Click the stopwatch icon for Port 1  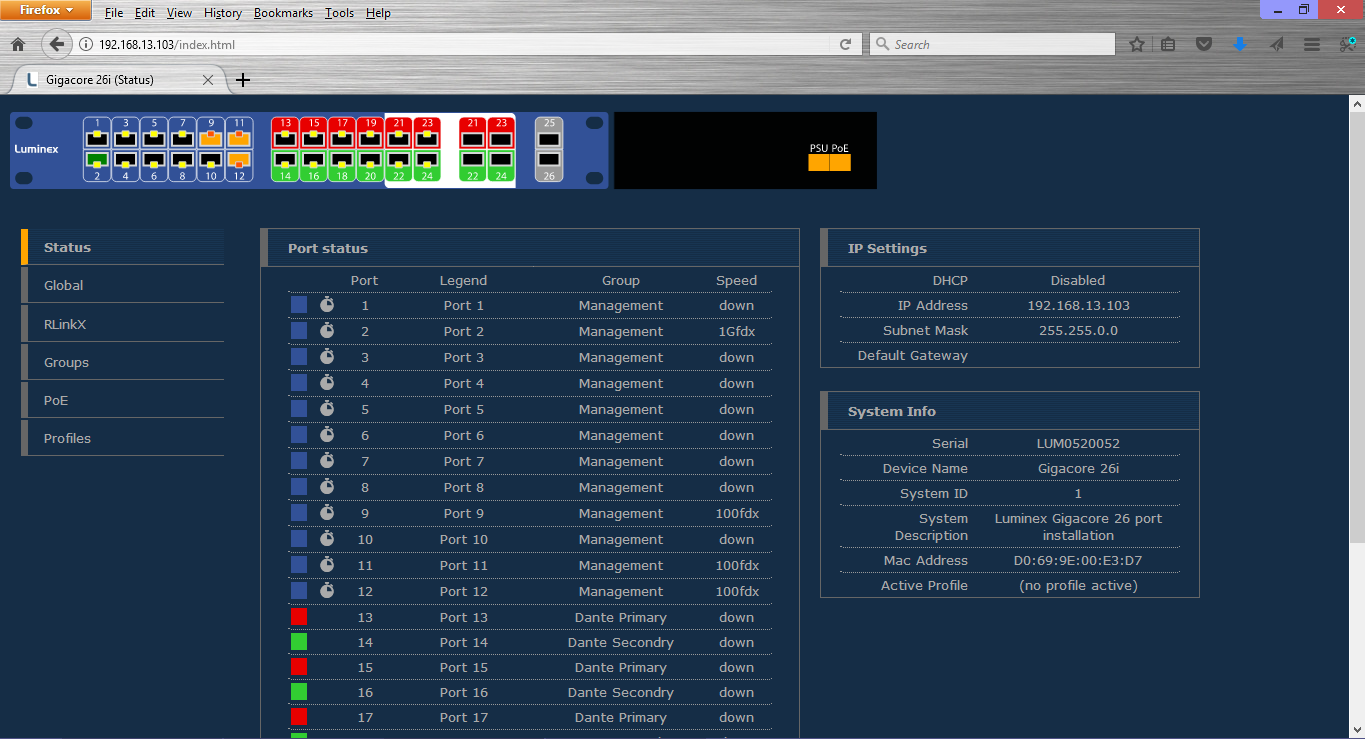point(327,304)
